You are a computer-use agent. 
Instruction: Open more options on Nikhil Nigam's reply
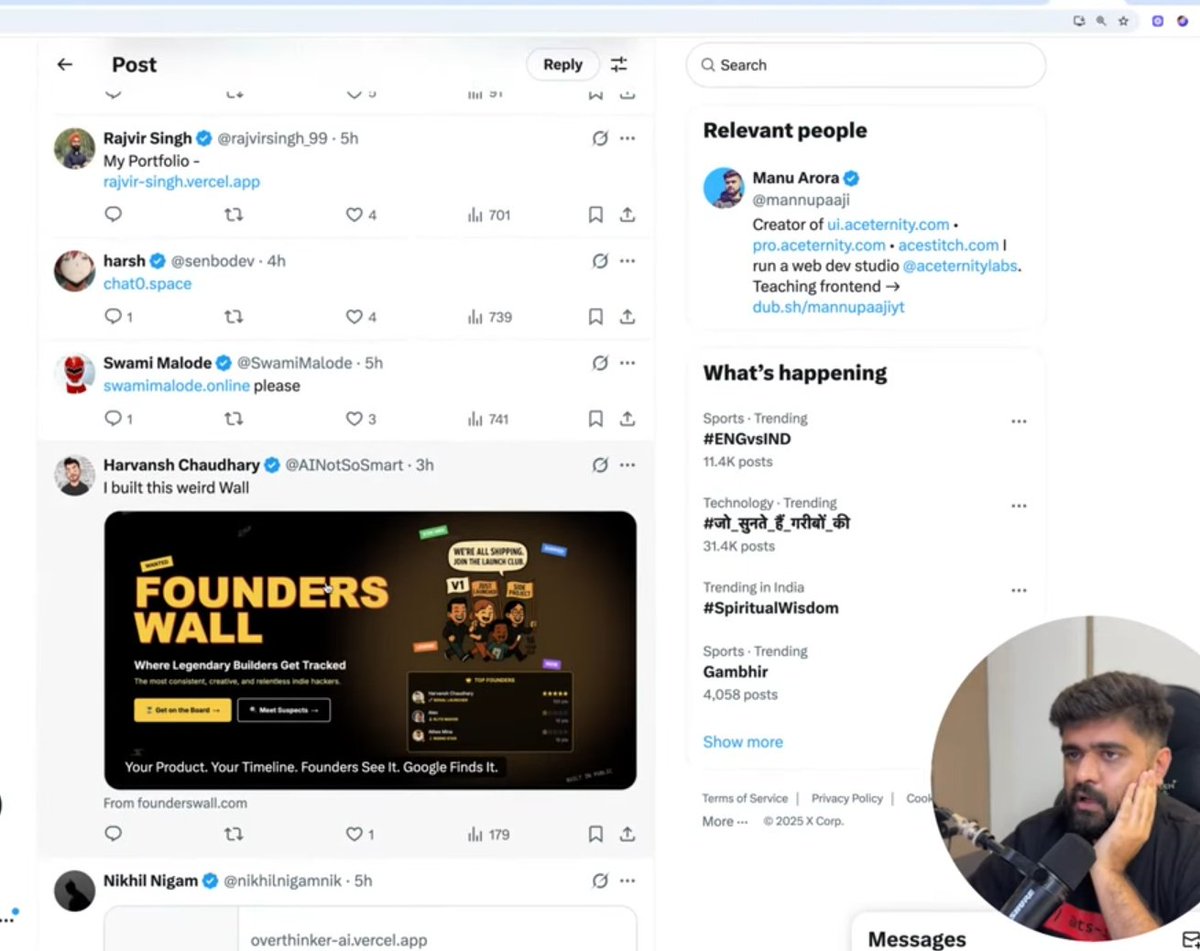click(x=627, y=881)
